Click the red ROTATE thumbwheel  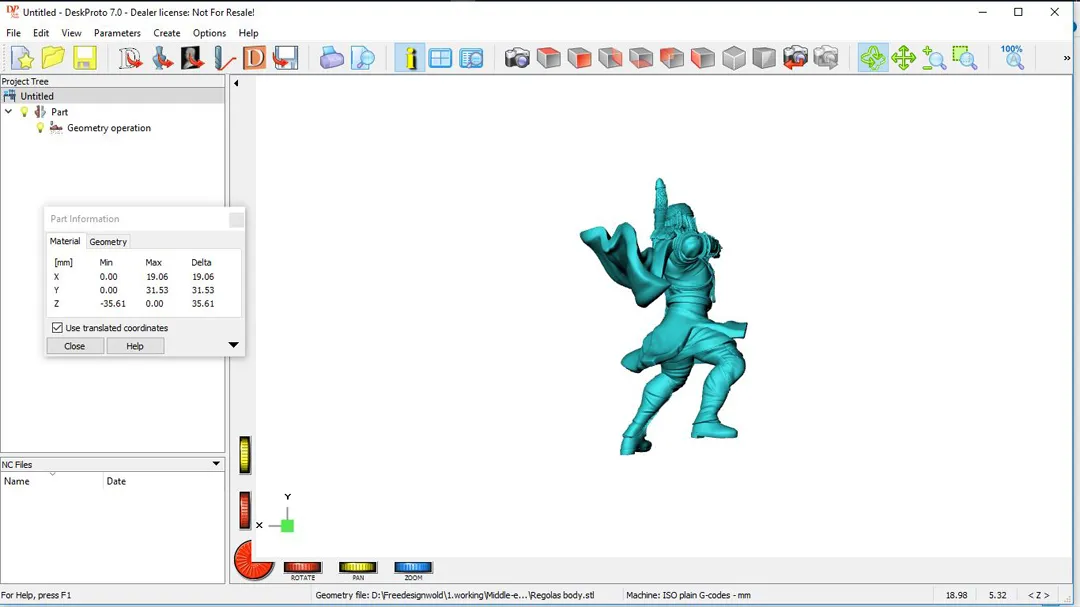[302, 567]
